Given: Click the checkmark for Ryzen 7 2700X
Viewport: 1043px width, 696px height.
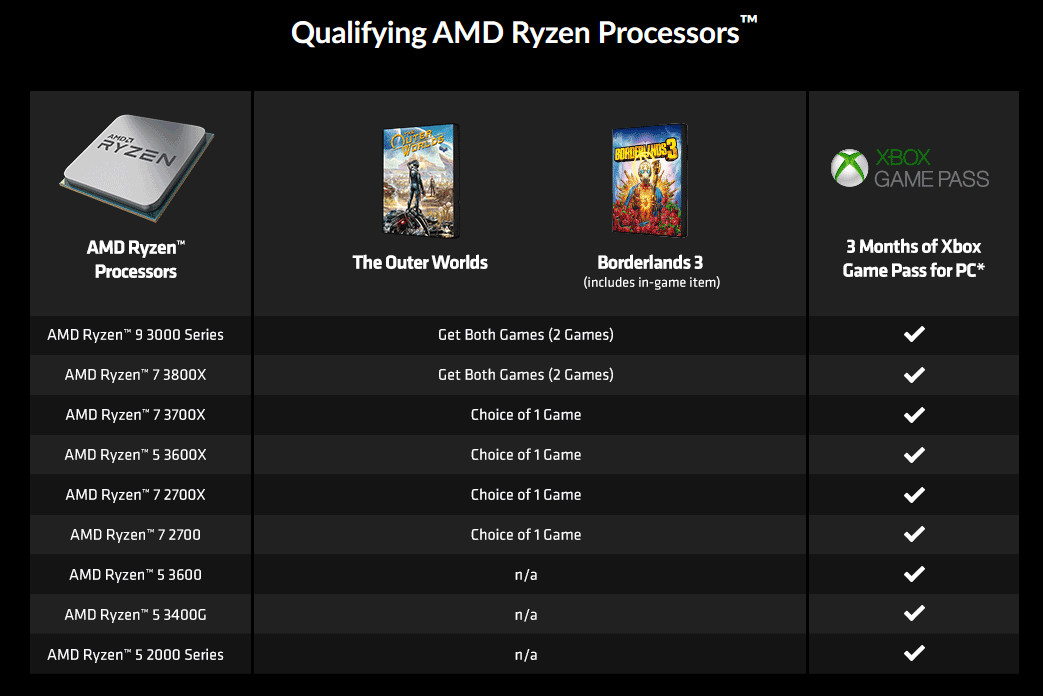Looking at the screenshot, I should tap(914, 494).
